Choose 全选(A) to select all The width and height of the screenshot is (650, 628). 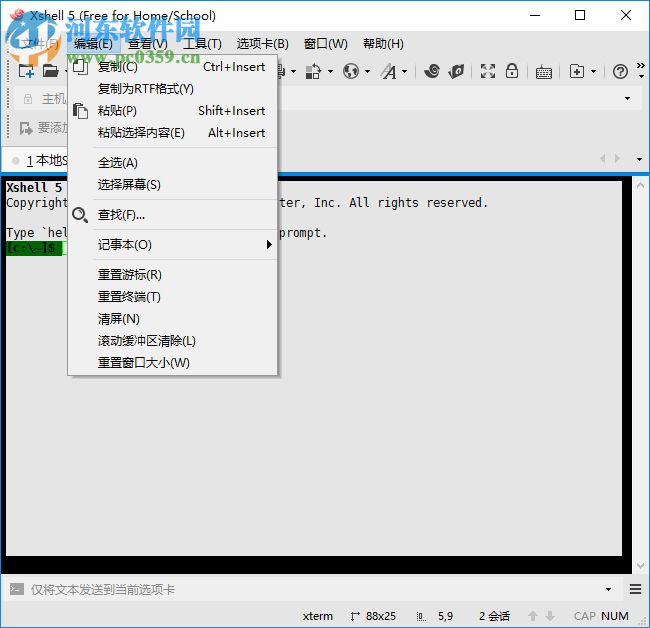[172, 162]
